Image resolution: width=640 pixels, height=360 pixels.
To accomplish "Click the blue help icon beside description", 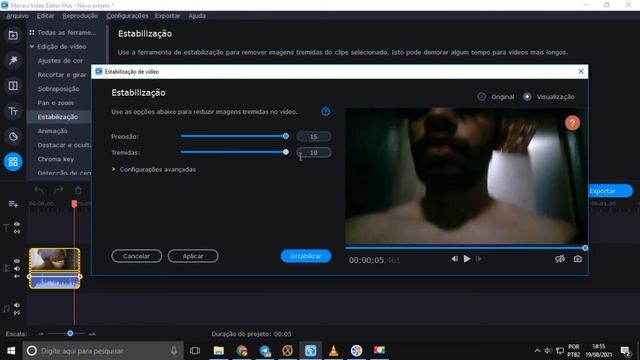I will pos(325,111).
